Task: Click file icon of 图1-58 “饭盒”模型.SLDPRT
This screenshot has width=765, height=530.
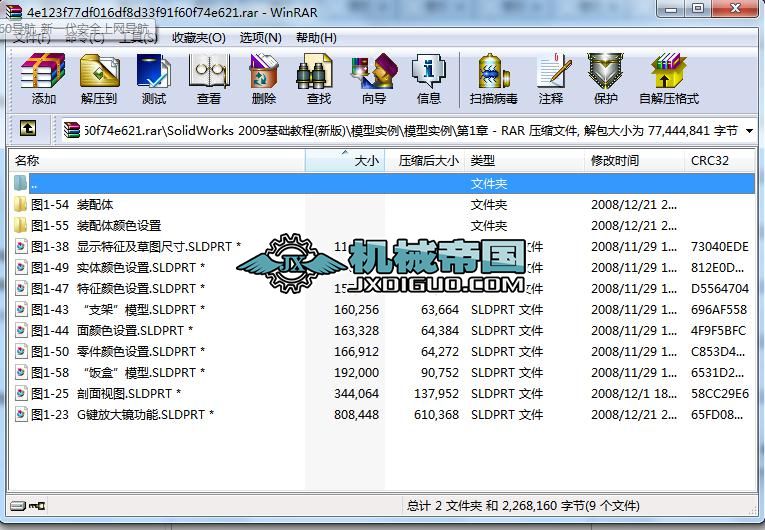Action: coord(21,372)
